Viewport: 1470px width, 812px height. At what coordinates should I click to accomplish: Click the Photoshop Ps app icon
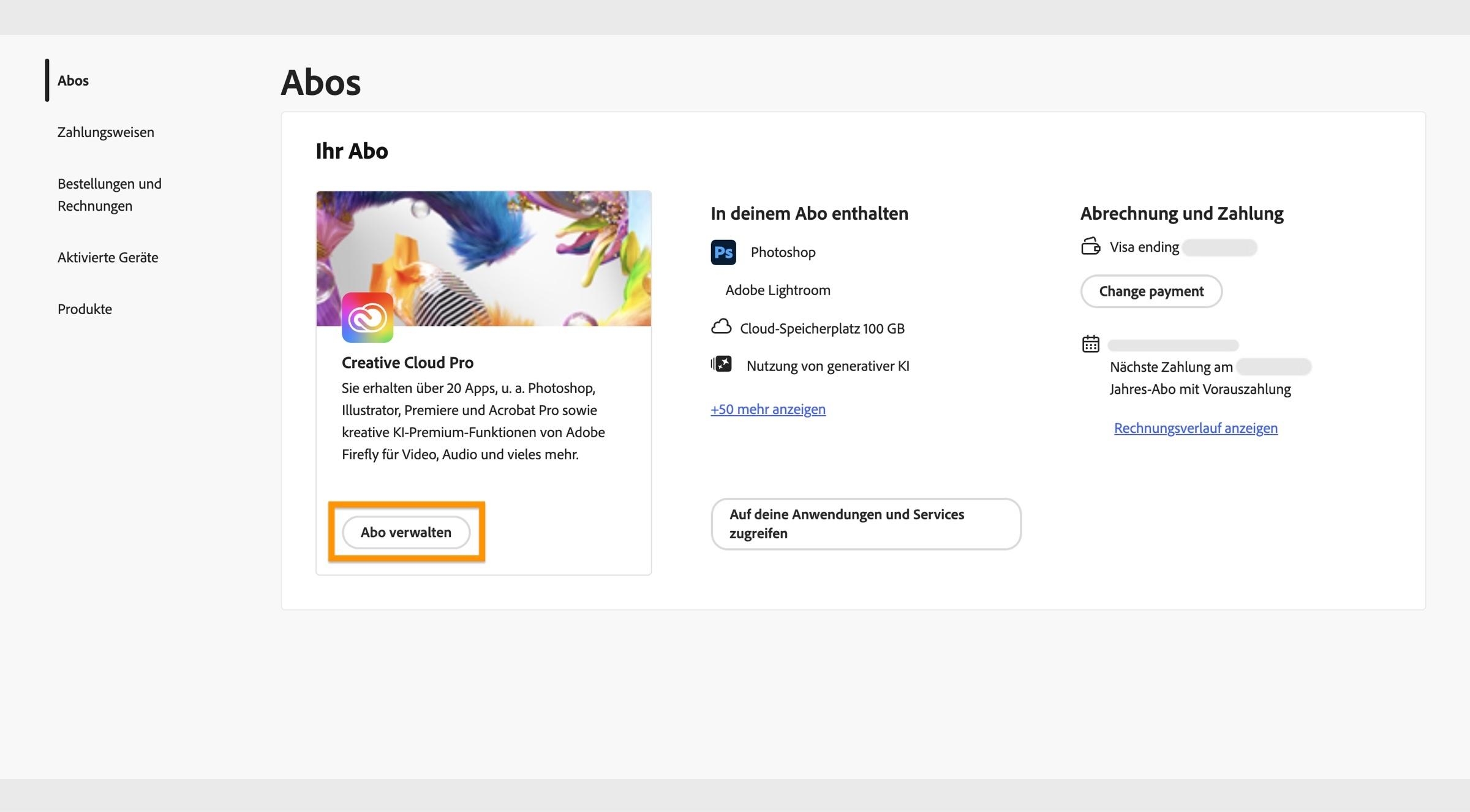(723, 252)
